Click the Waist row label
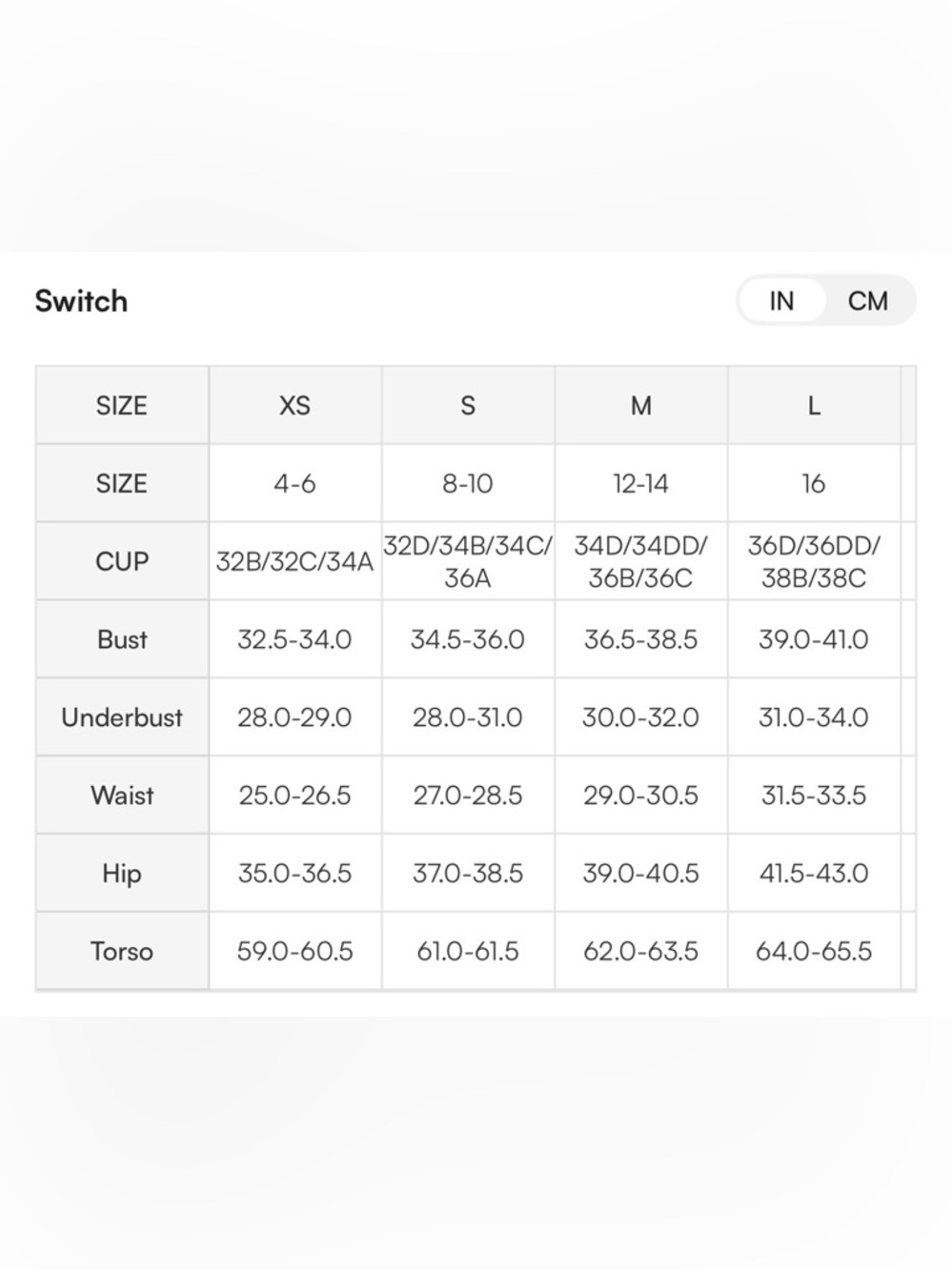Image resolution: width=952 pixels, height=1270 pixels. (x=122, y=796)
